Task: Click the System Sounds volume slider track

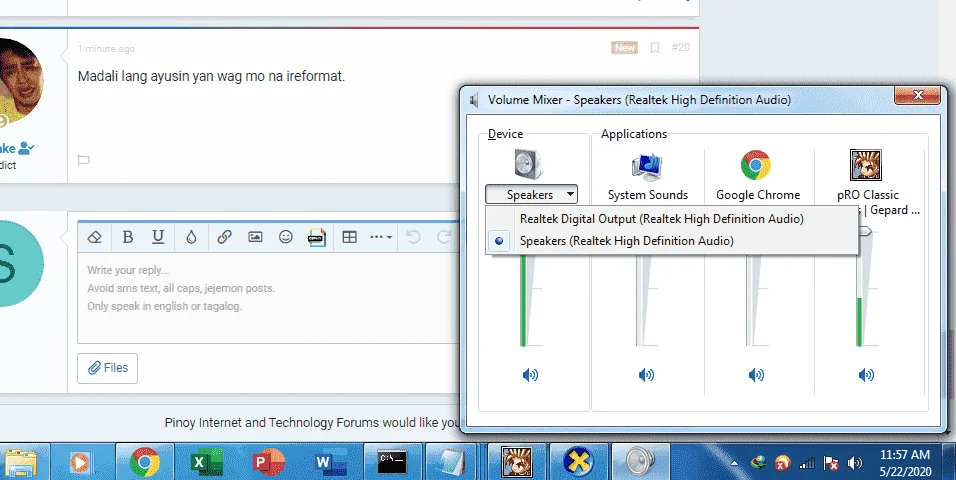Action: [x=640, y=301]
